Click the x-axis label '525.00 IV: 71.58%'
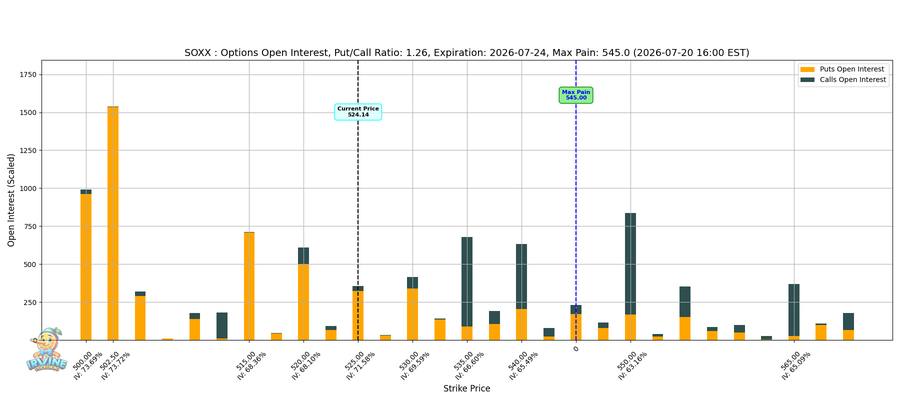Viewport: 900px width, 400px height. pos(359,365)
